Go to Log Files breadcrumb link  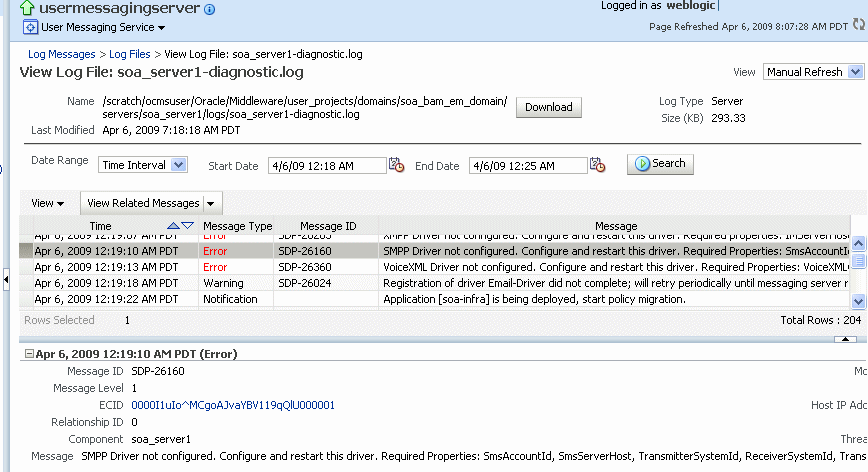pyautogui.click(x=130, y=54)
